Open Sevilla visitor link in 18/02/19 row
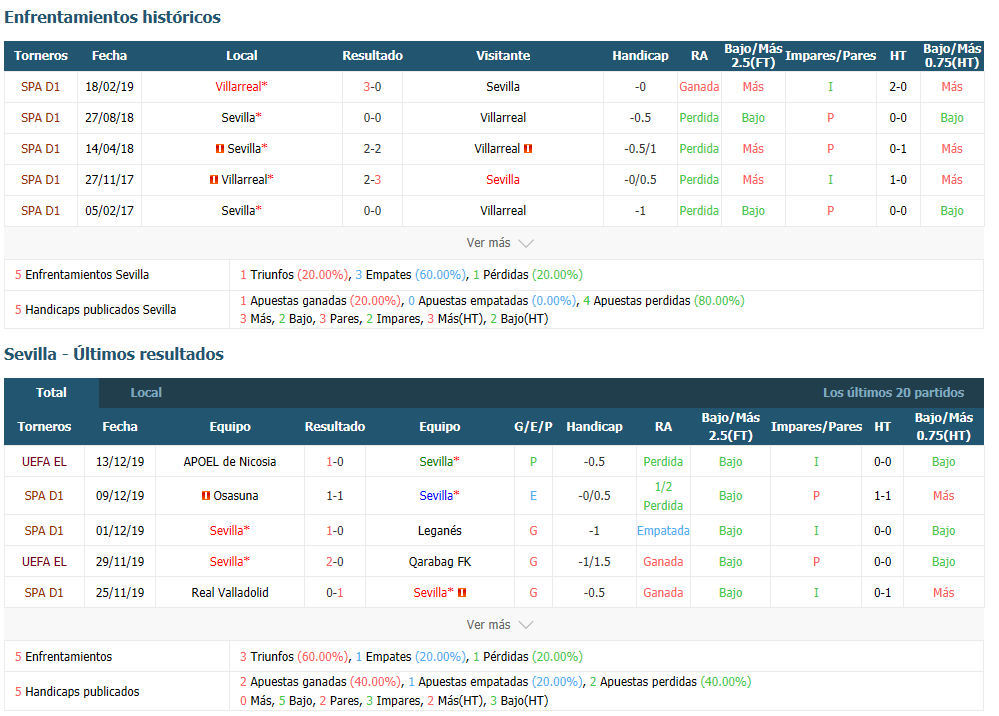This screenshot has width=999, height=716. 503,87
